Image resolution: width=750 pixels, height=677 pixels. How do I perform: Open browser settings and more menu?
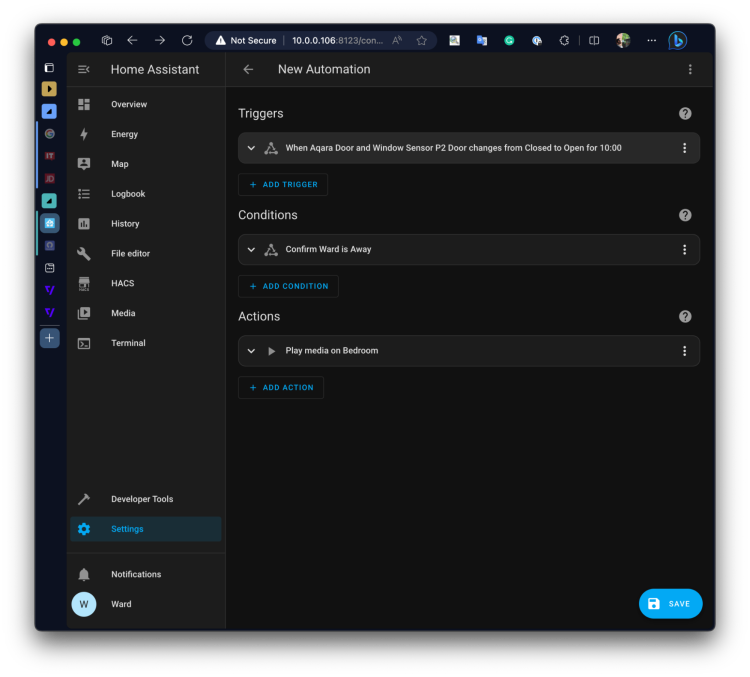tap(651, 41)
